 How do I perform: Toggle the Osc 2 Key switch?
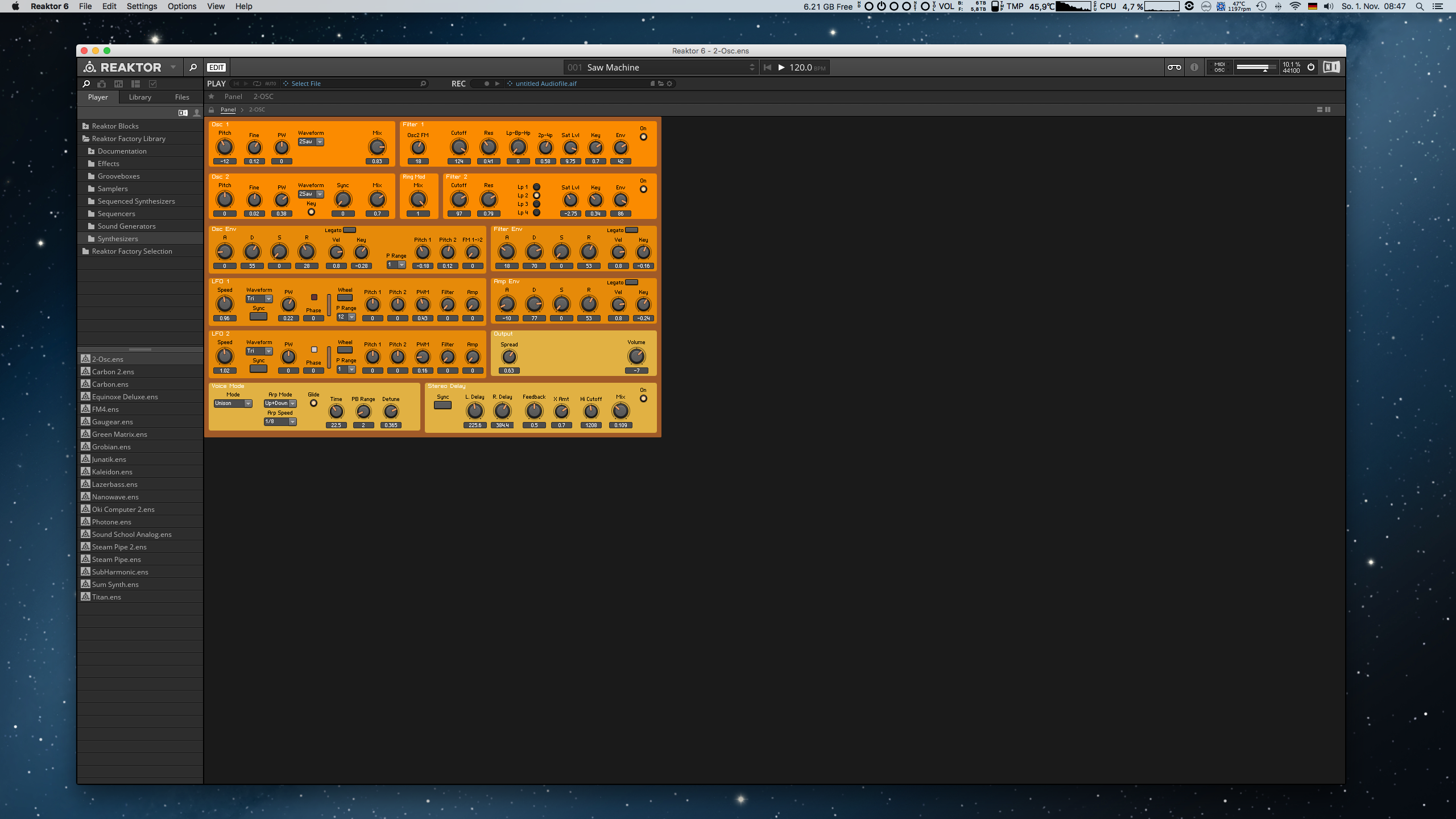click(x=311, y=212)
